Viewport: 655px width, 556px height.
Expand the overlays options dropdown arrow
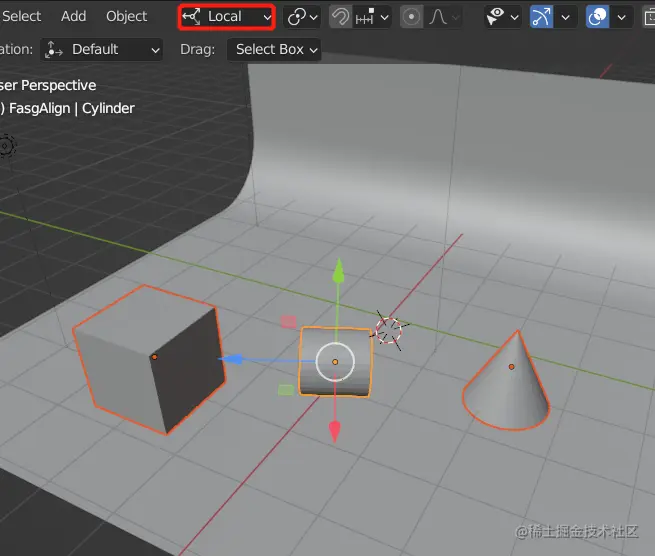(622, 18)
